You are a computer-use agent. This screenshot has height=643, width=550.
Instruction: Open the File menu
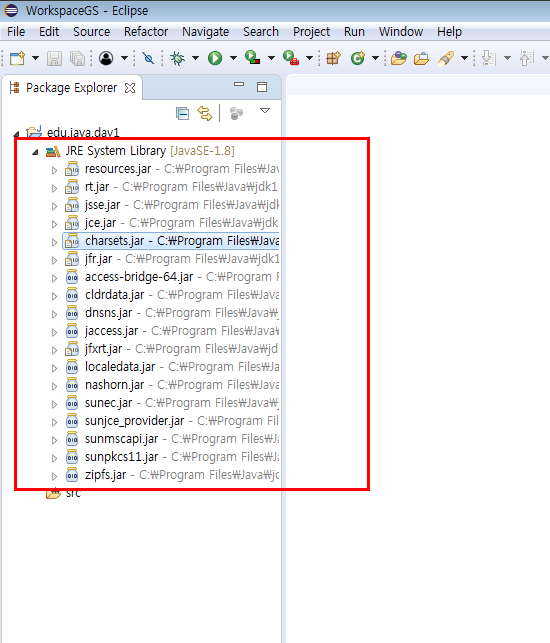[x=16, y=32]
